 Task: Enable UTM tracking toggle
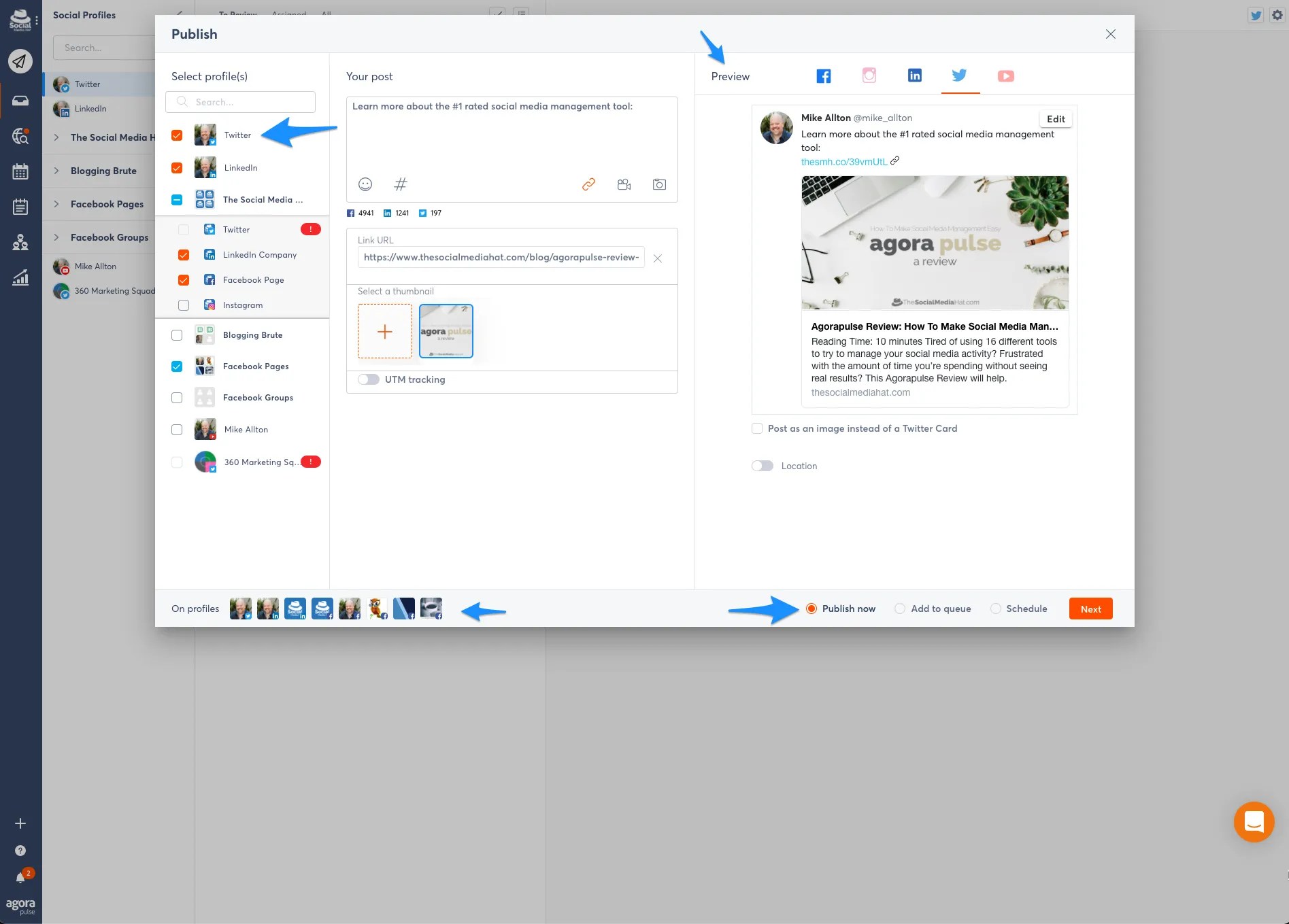coord(369,379)
